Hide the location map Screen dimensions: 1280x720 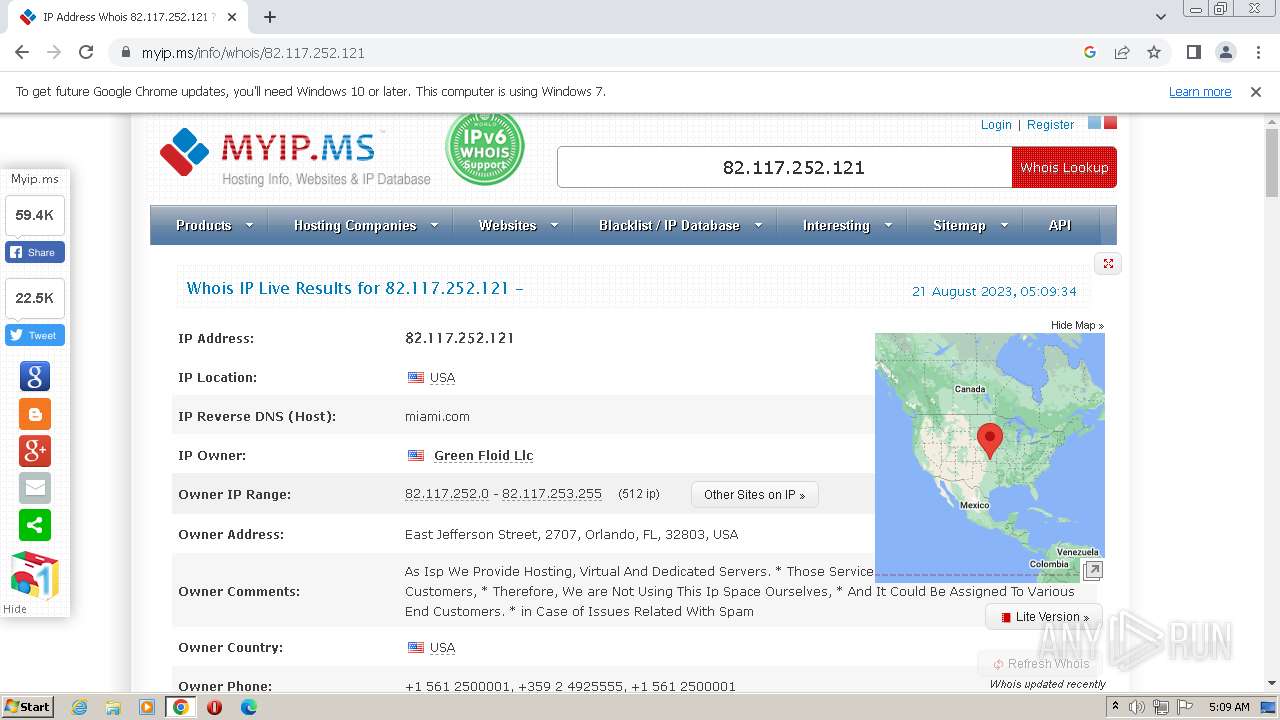(1077, 325)
